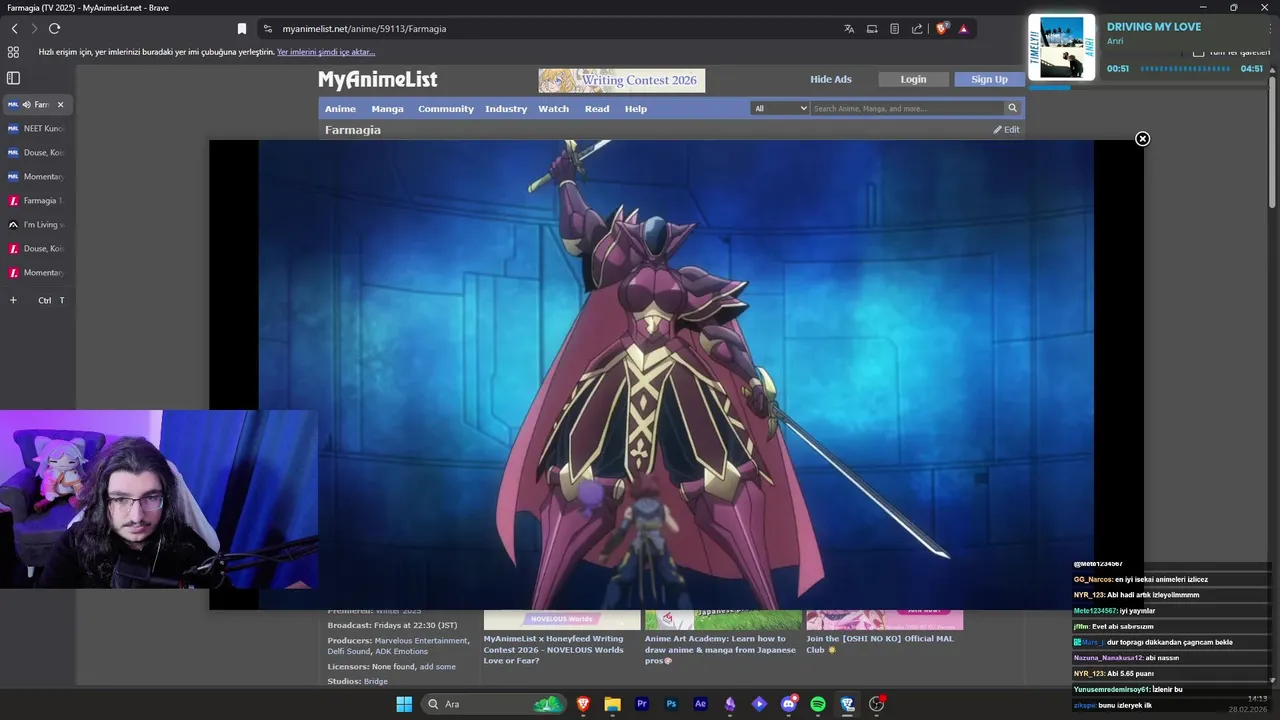Close the active Farmagia tab
This screenshot has height=720, width=1280.
coord(60,104)
